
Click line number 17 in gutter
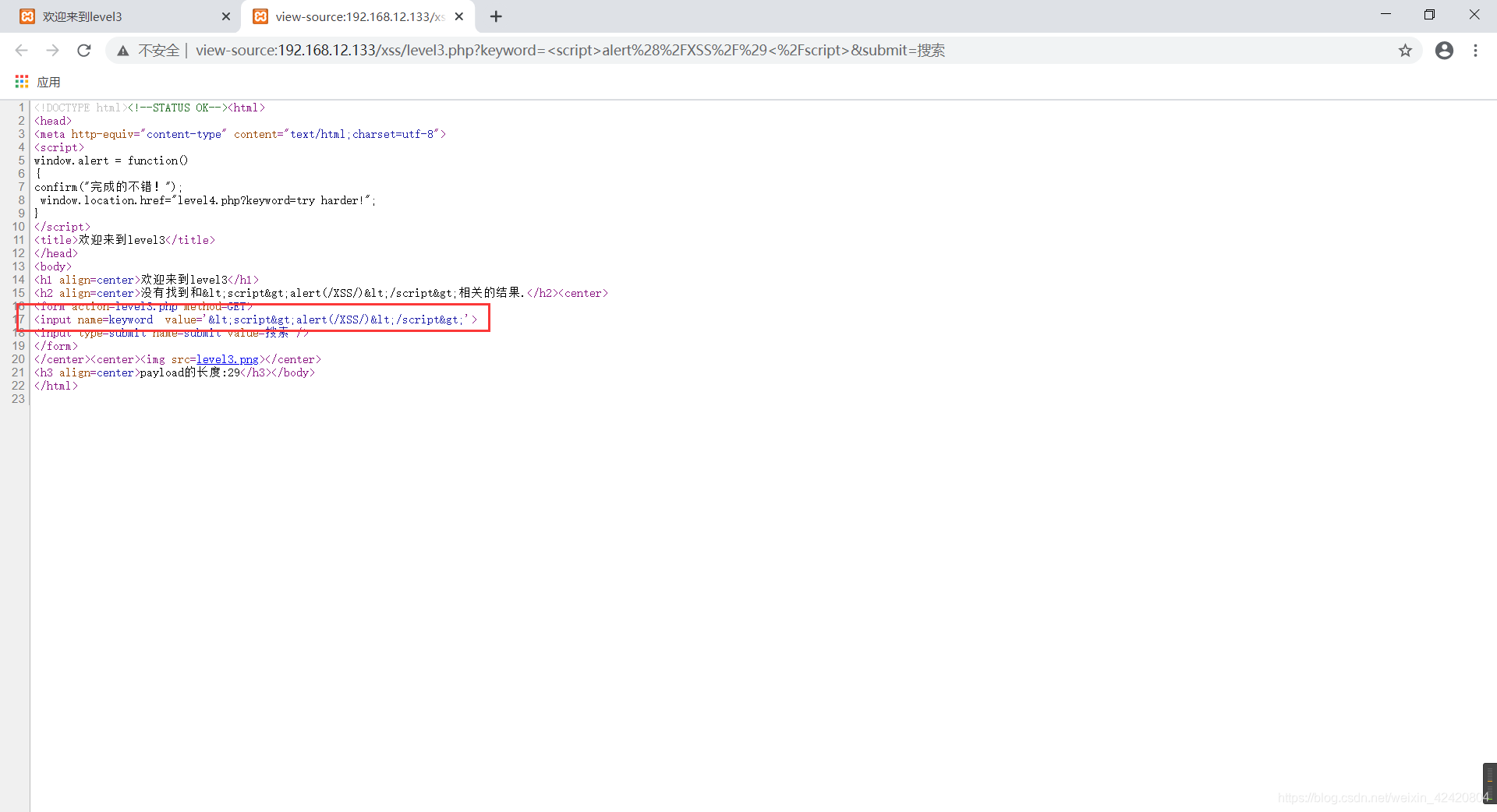[19, 320]
